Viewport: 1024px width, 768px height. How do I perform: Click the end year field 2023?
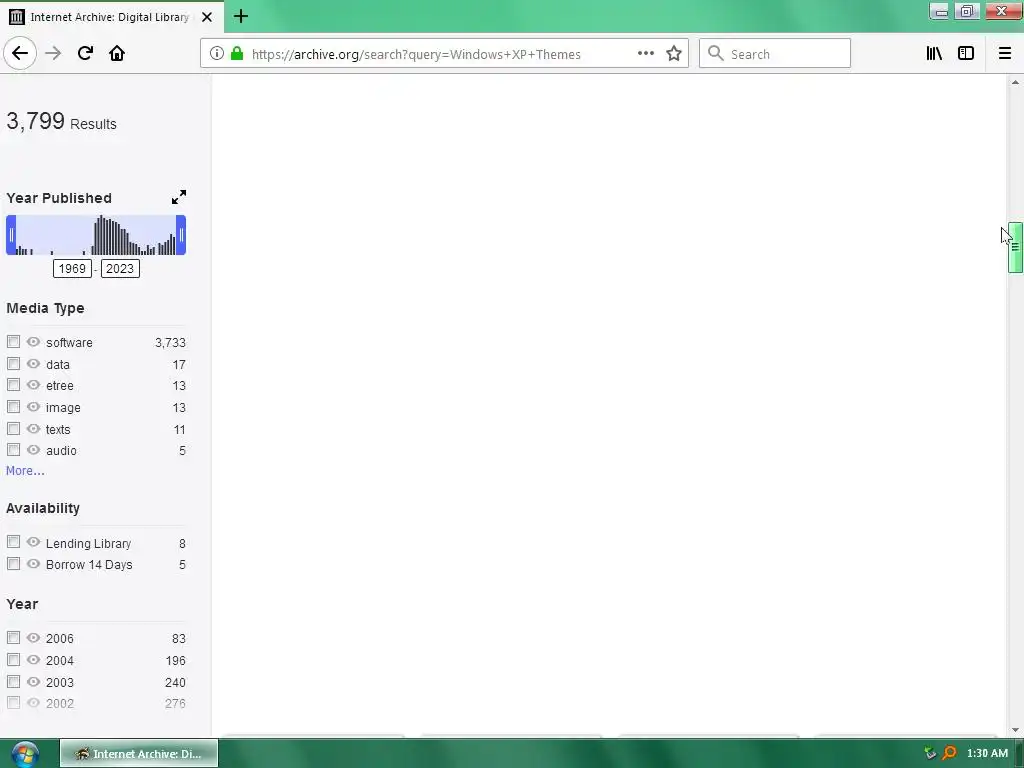coord(120,268)
